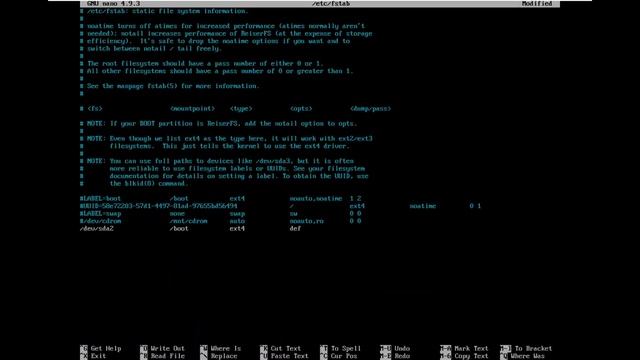Click the 'switch between notail / tail freely' line
The width and height of the screenshot is (640, 360).
(x=151, y=49)
